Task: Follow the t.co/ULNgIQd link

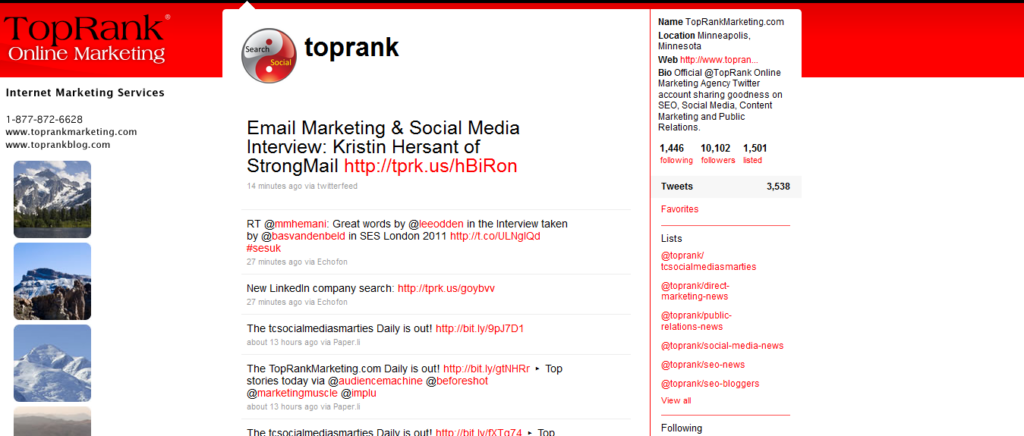Action: pos(495,236)
